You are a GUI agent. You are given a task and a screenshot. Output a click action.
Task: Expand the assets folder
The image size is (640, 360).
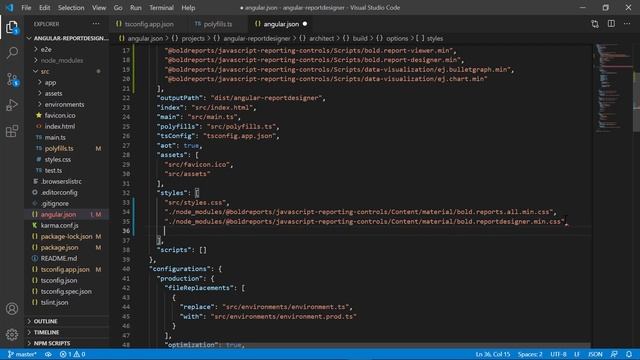point(53,93)
